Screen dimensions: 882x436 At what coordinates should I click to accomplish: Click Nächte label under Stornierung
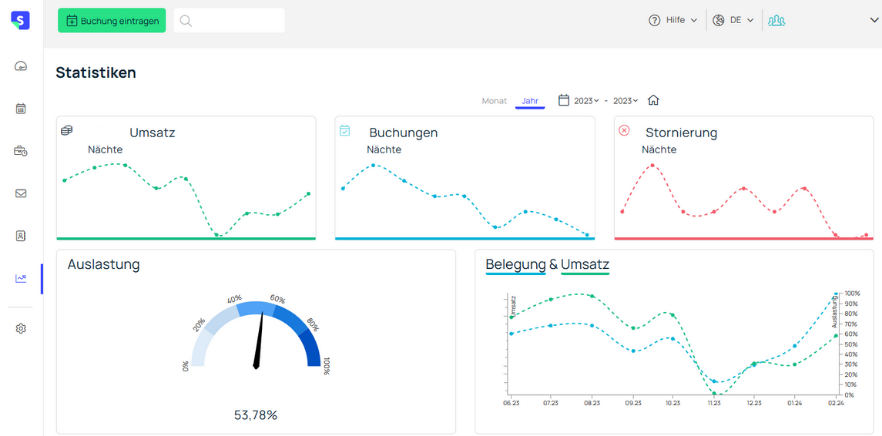pos(659,150)
